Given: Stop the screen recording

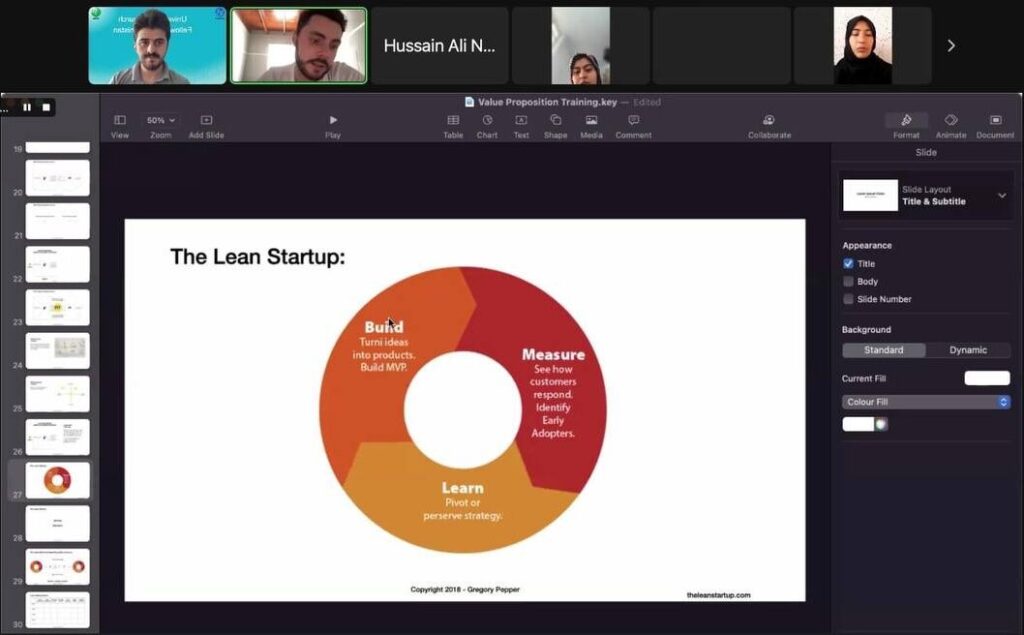Looking at the screenshot, I should (x=46, y=107).
